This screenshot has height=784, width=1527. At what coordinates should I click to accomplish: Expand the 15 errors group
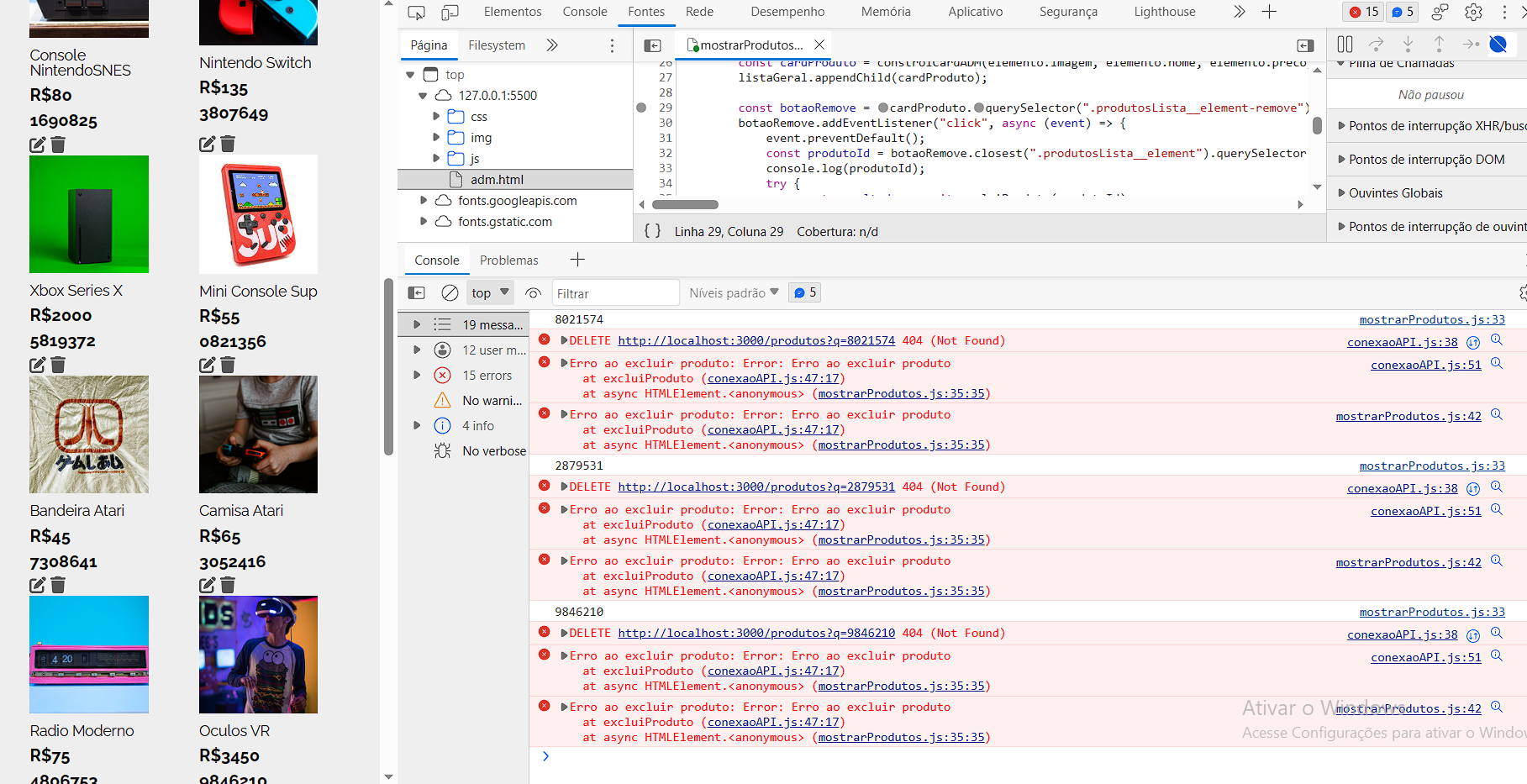[417, 375]
